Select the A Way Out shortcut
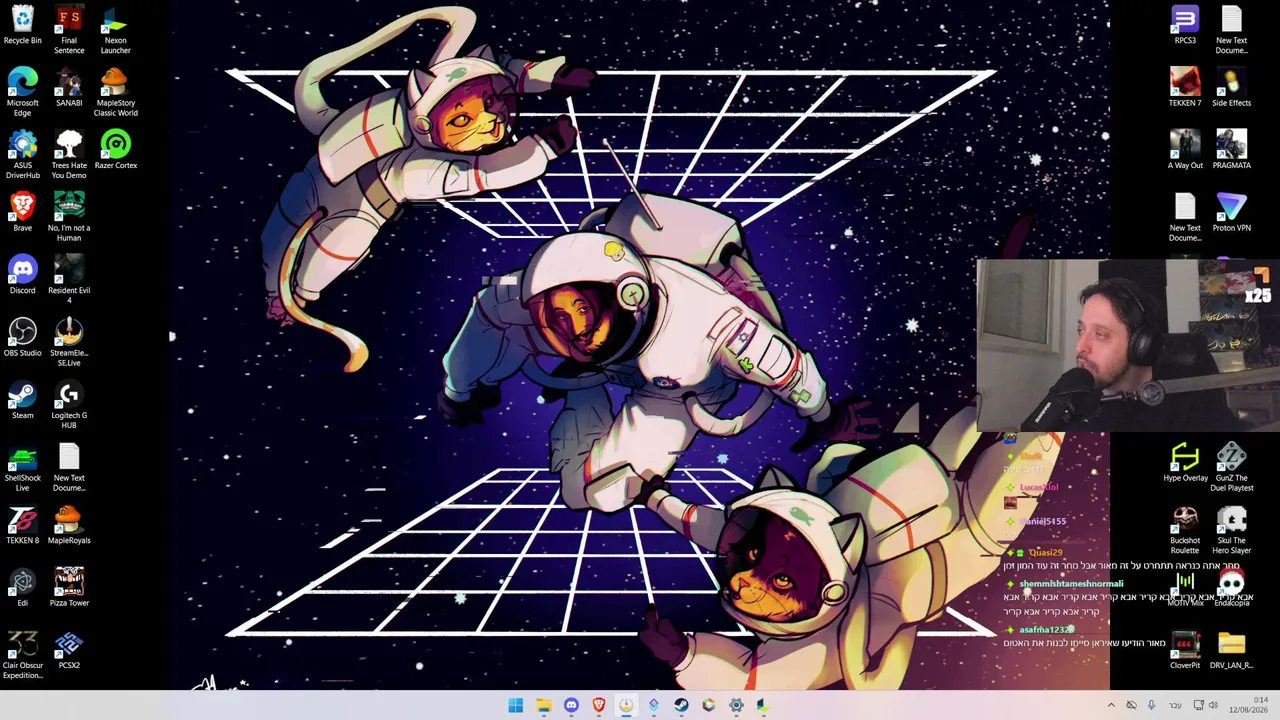1280x720 pixels. point(1185,150)
